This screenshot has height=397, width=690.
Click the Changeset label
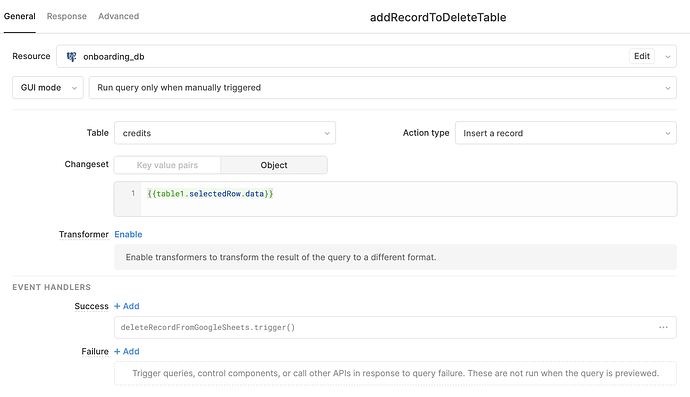86,164
